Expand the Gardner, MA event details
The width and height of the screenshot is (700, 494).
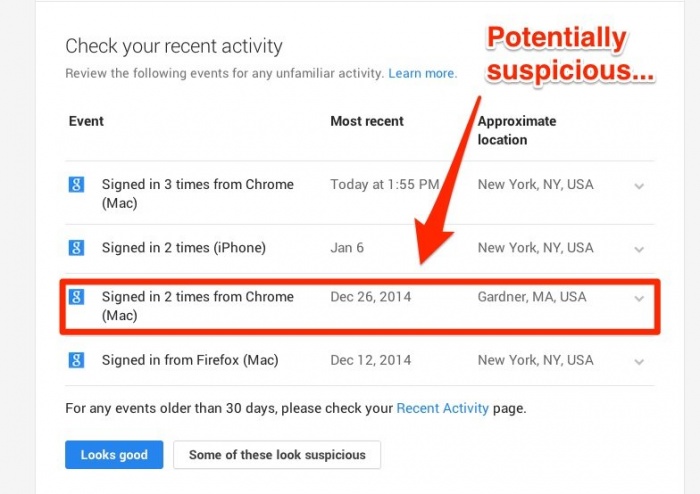click(x=639, y=298)
